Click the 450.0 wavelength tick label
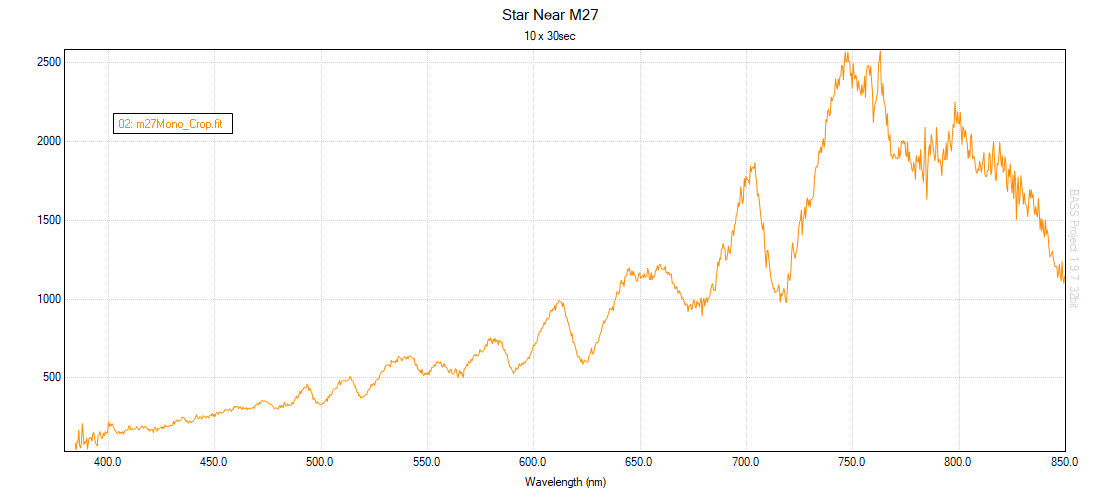The image size is (1100, 500). click(214, 462)
